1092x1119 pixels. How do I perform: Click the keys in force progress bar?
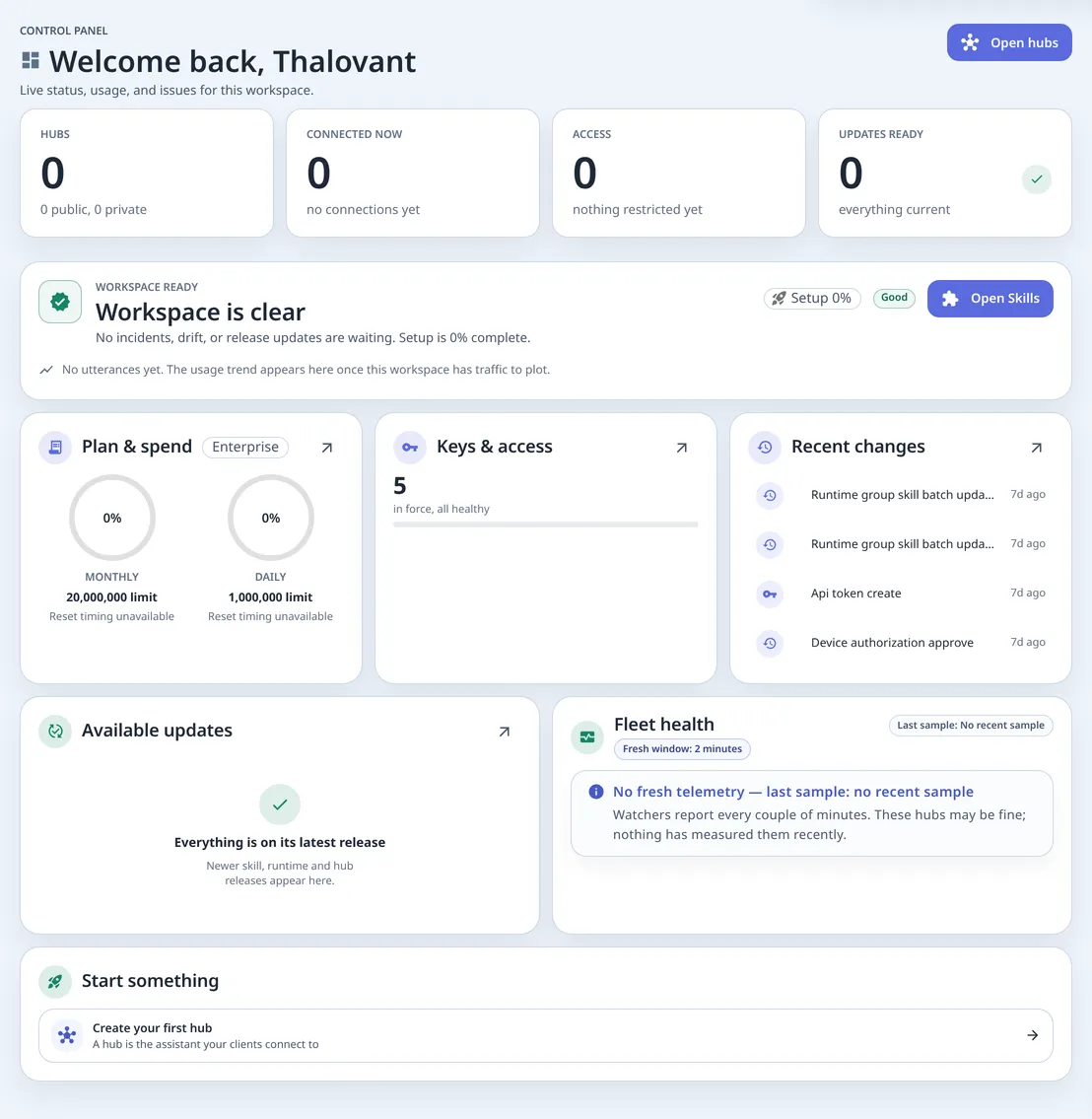point(545,525)
